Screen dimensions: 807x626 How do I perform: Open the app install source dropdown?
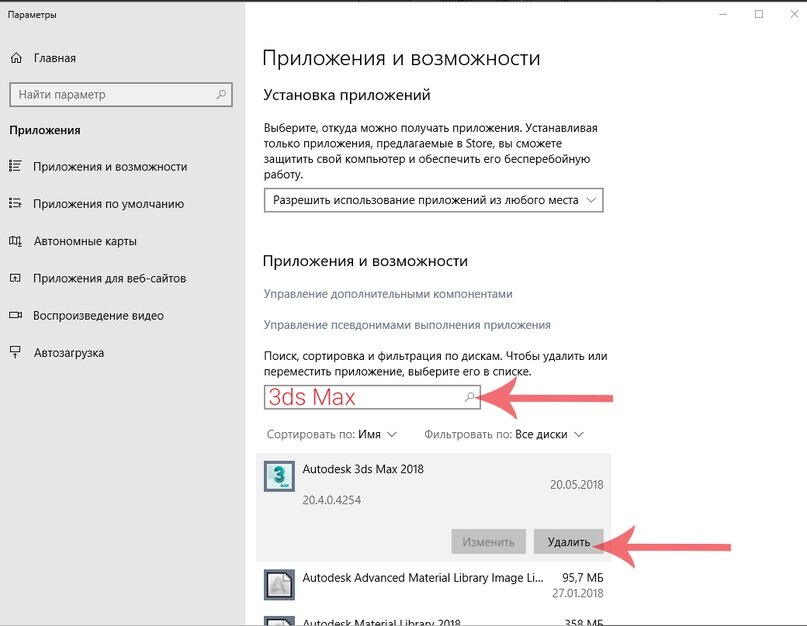pyautogui.click(x=433, y=200)
